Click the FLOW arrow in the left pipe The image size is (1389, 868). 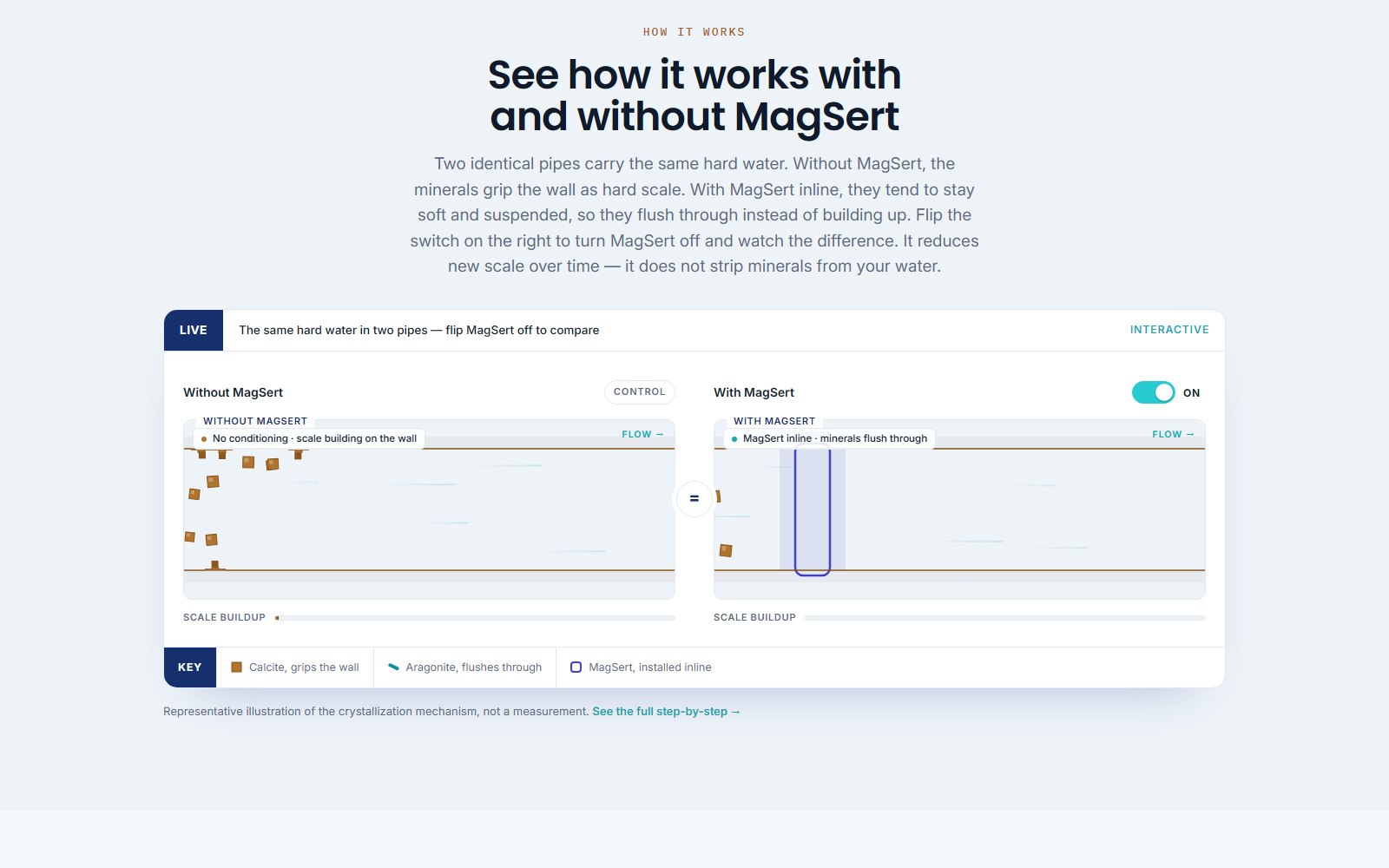coord(642,434)
